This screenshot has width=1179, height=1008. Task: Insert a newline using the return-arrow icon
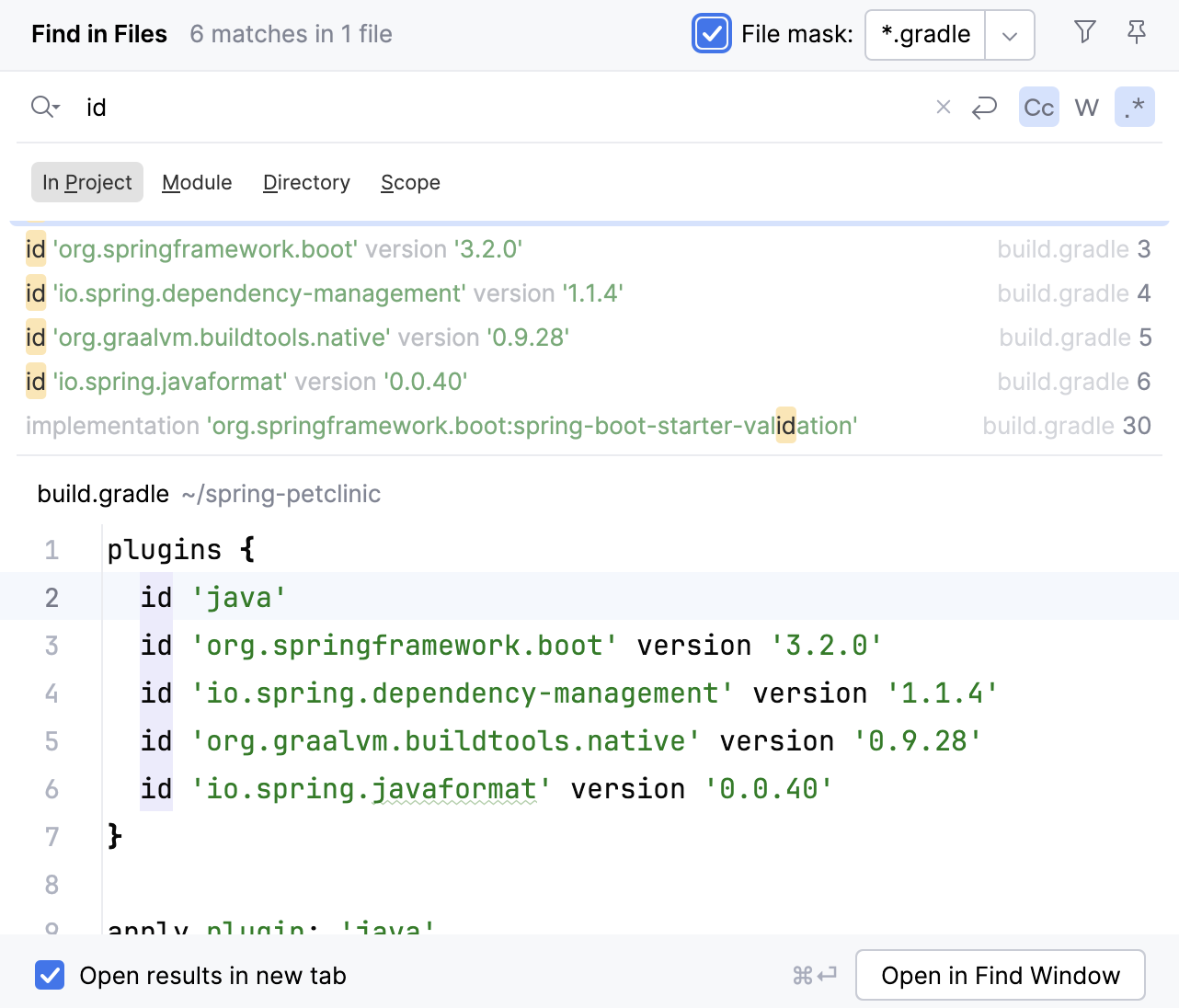984,107
